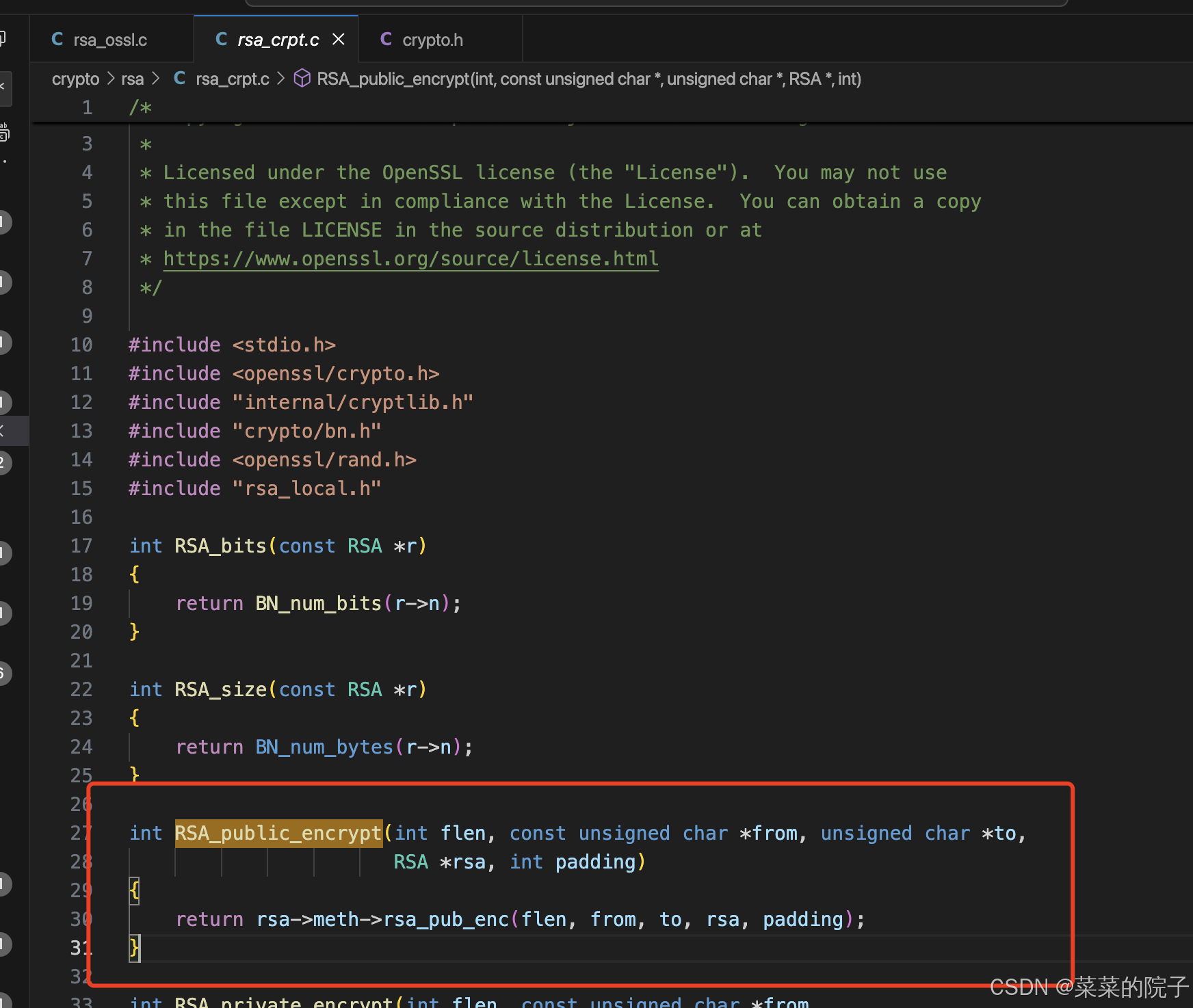This screenshot has height=1008, width=1193.
Task: Open the rsa breadcrumb dropdown
Action: tap(132, 79)
